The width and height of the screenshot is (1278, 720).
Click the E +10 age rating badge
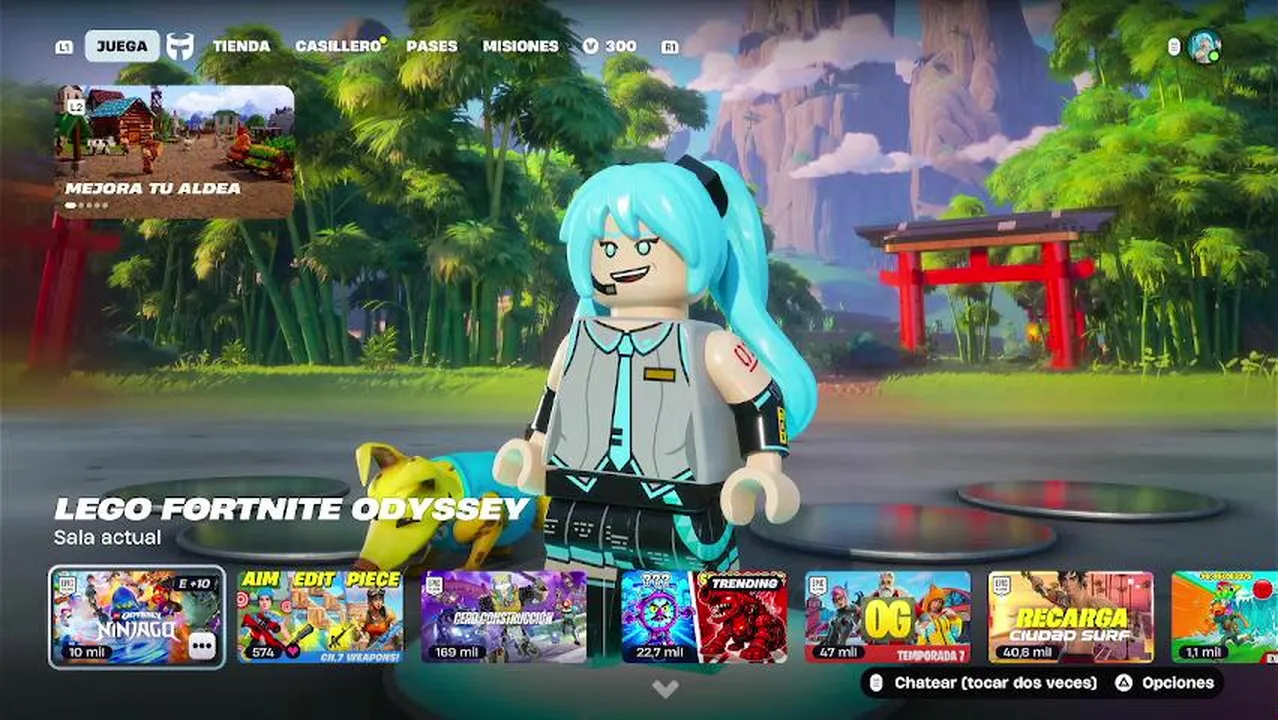tap(193, 583)
